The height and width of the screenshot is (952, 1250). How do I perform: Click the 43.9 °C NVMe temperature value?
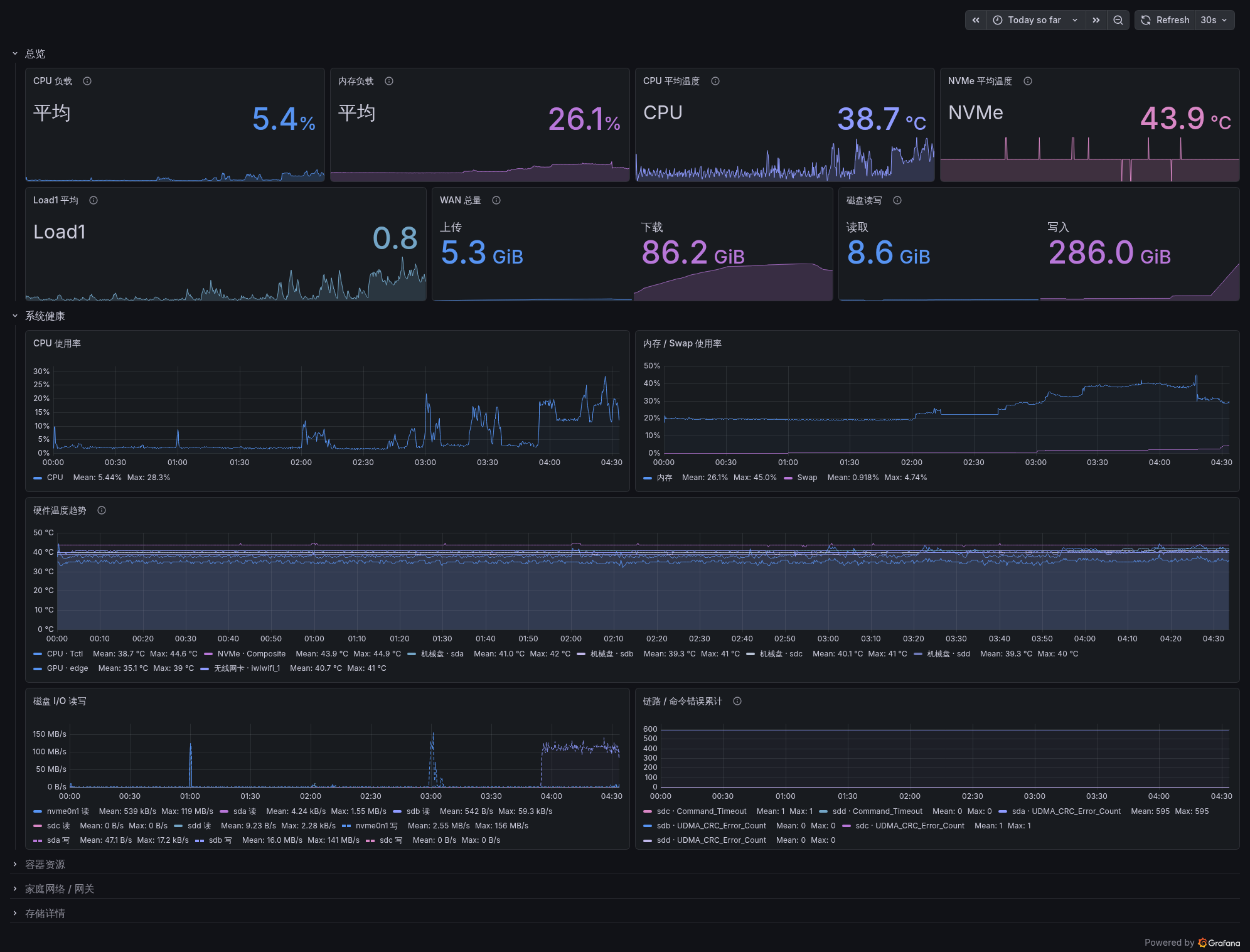coord(1185,119)
